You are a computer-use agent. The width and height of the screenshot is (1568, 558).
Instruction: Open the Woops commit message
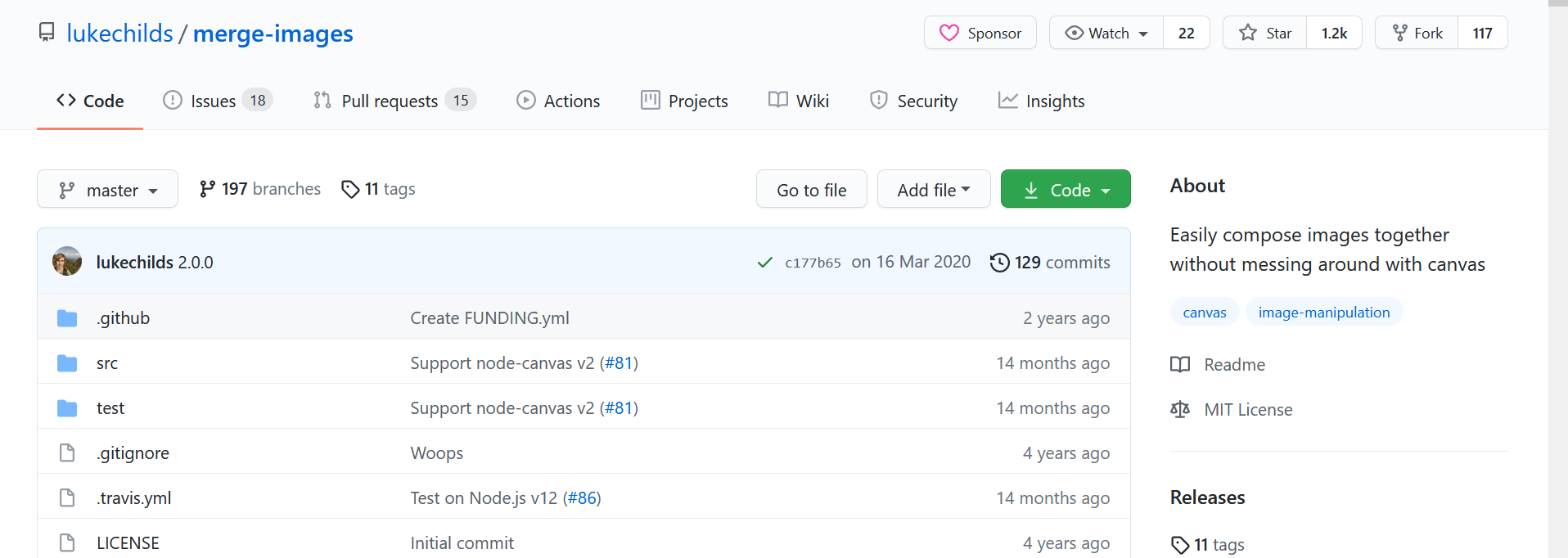(436, 453)
